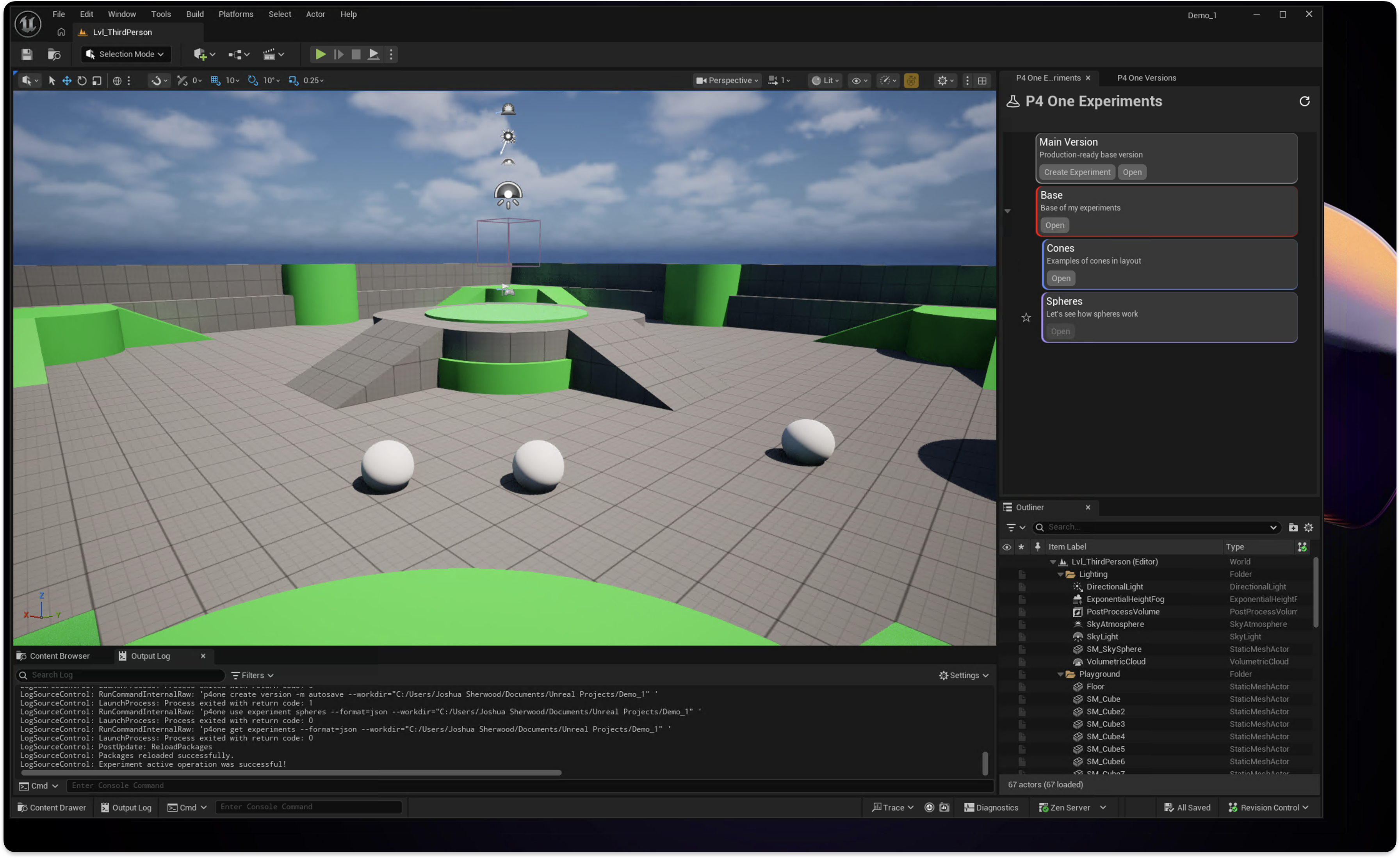Toggle the Outliner visibility eye column header
Image resolution: width=1400 pixels, height=858 pixels.
tap(1006, 546)
